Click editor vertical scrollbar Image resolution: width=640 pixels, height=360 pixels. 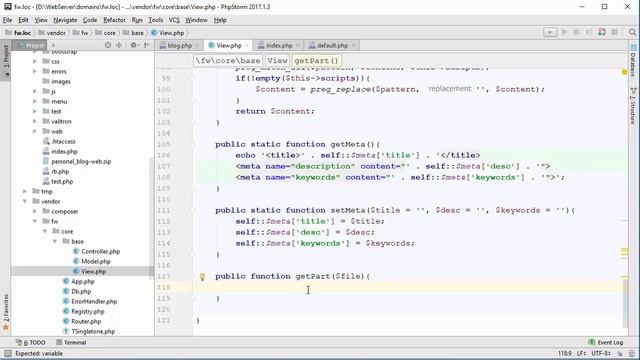click(625, 303)
